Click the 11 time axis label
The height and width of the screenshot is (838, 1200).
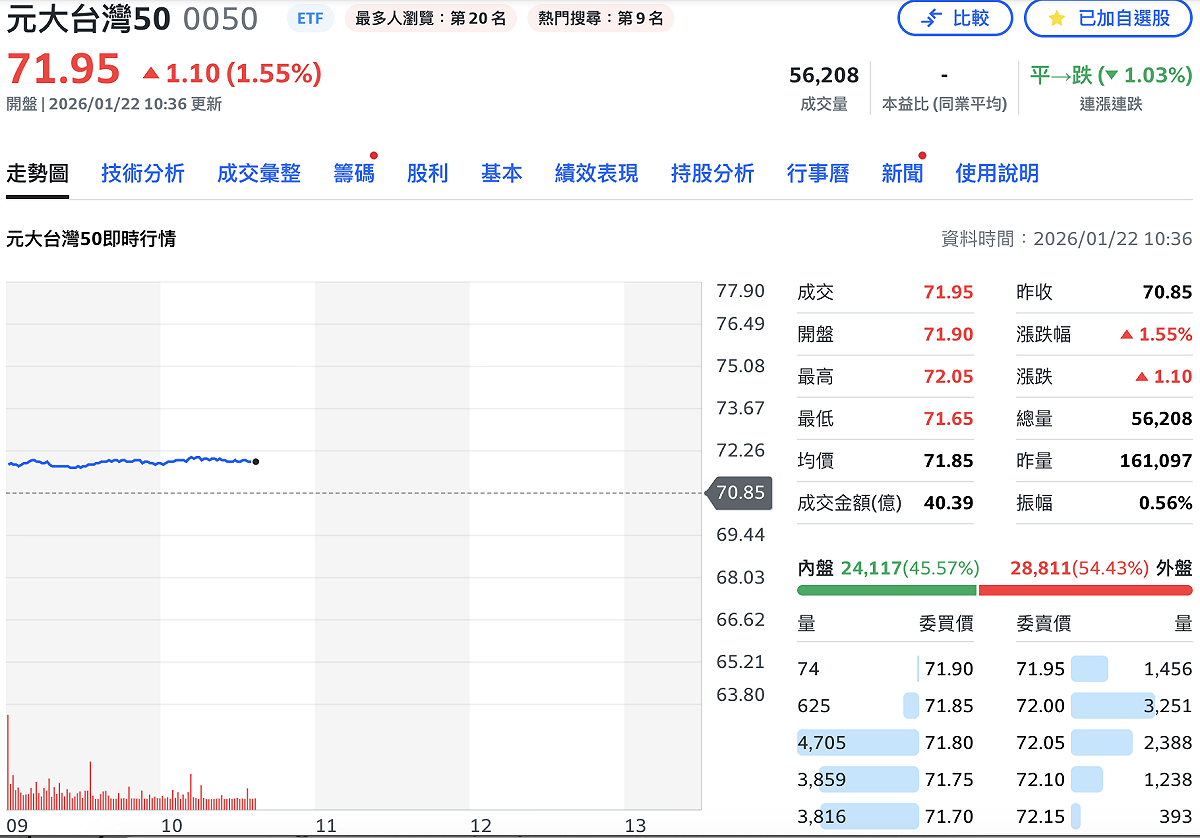tap(325, 826)
